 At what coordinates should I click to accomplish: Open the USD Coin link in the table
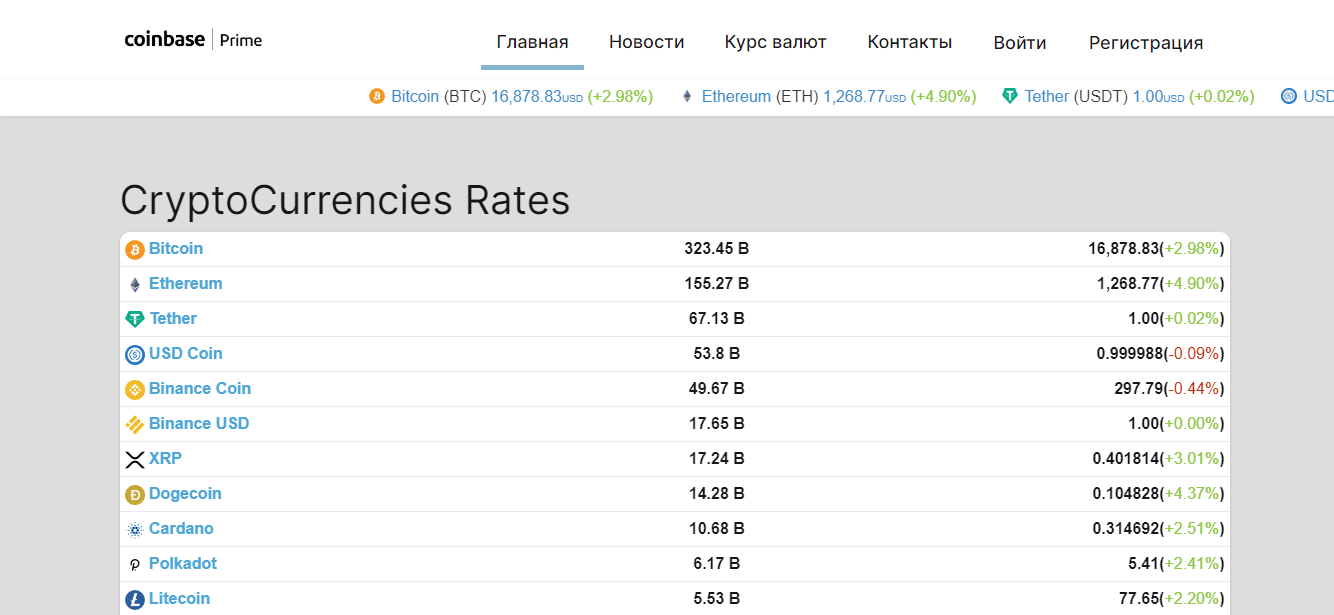tap(186, 353)
